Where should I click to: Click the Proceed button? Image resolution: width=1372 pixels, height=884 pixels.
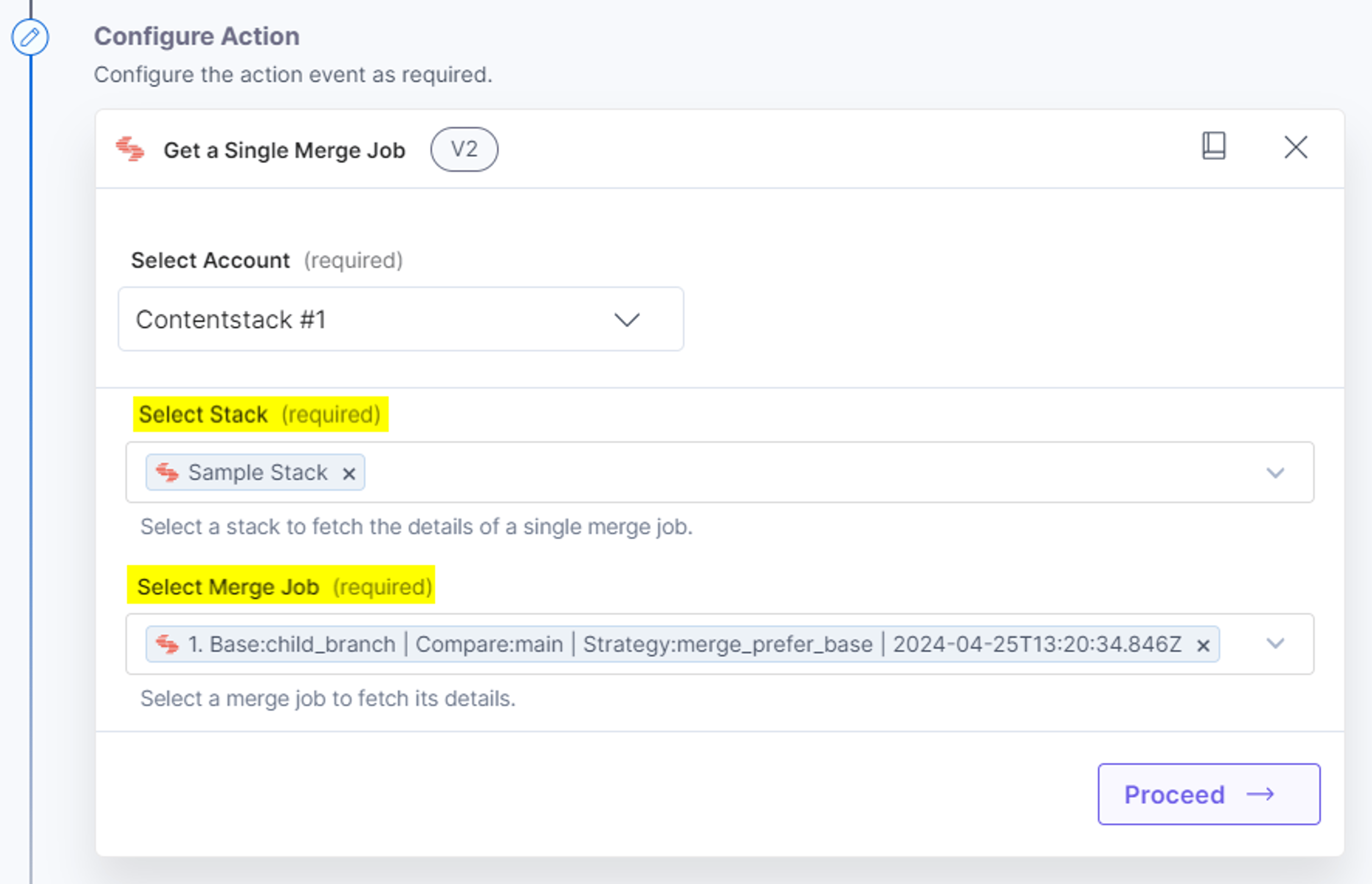pos(1209,794)
